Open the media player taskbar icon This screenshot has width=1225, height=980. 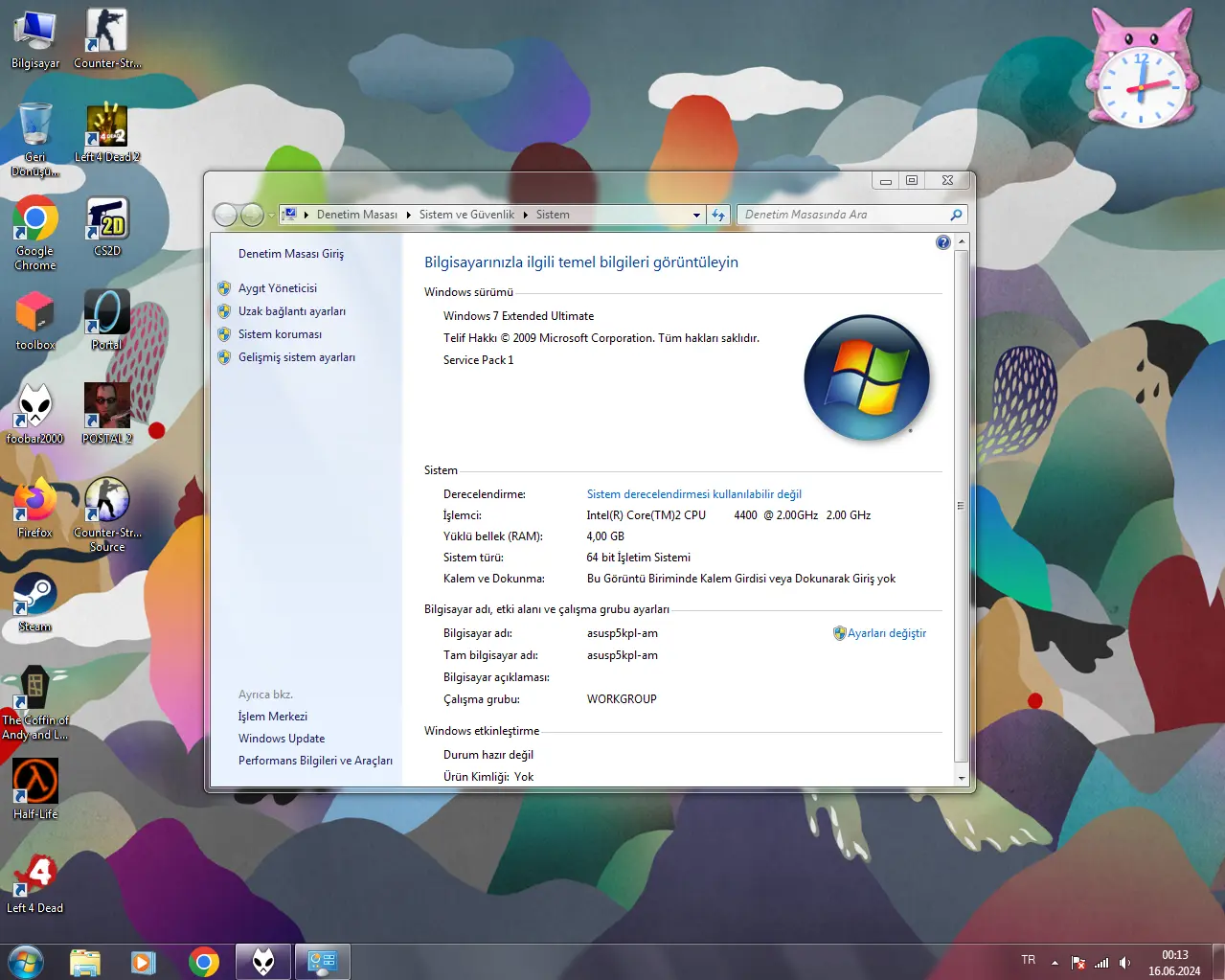(144, 962)
